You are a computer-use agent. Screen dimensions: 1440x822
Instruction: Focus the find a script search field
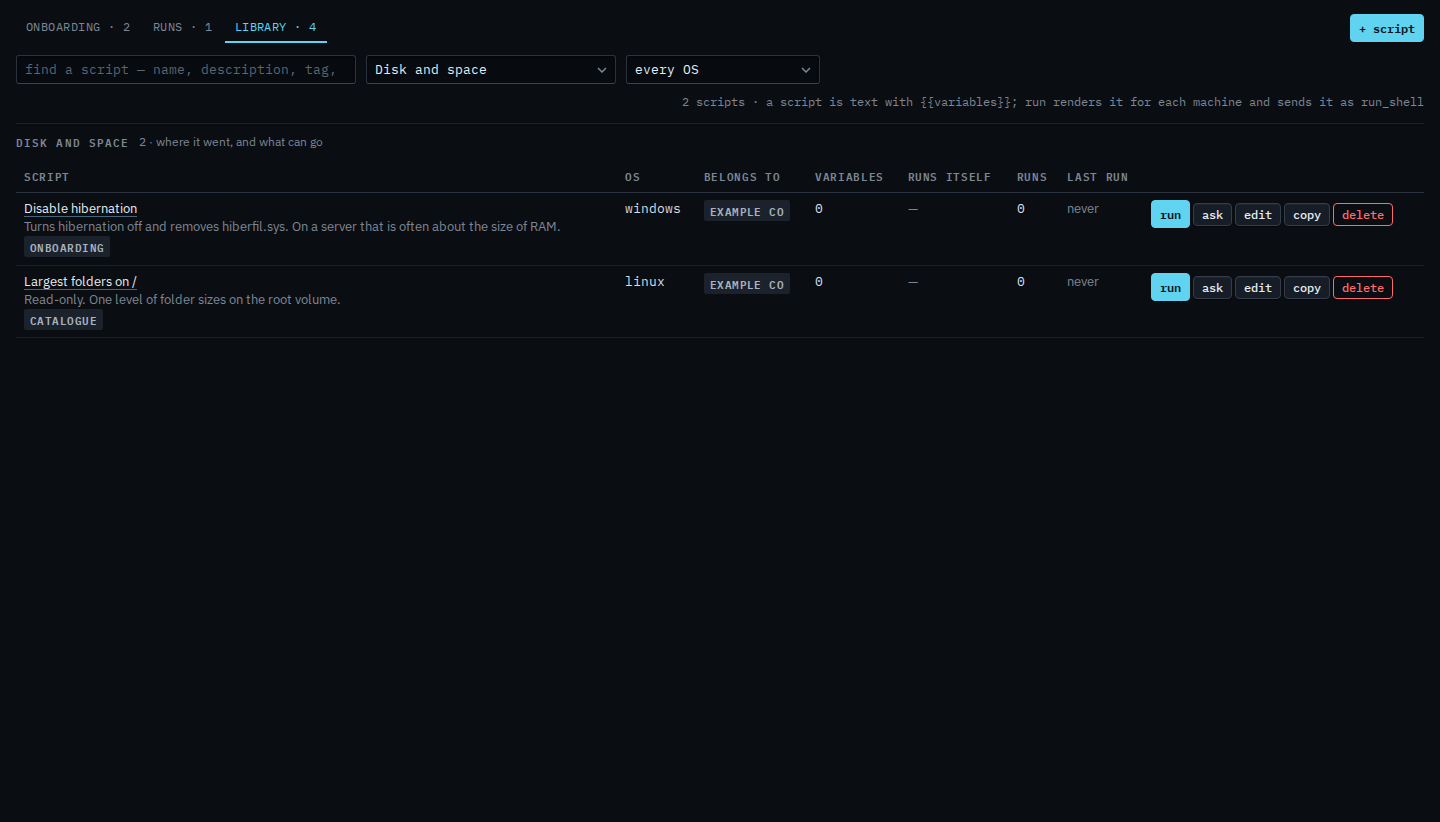186,70
